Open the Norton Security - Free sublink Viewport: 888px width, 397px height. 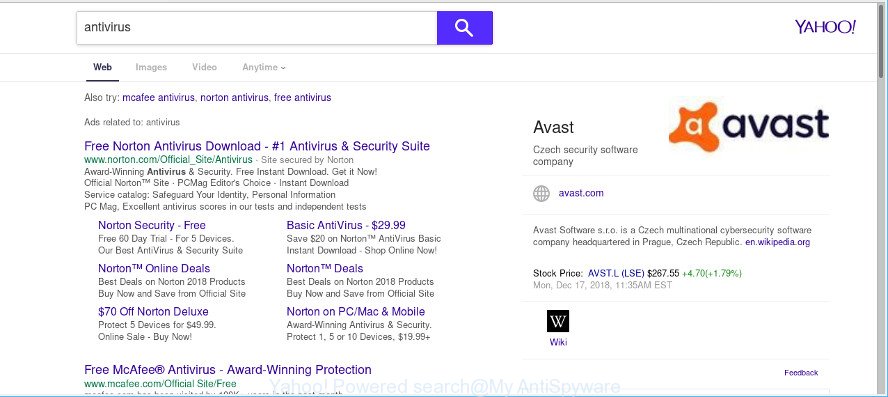(152, 225)
